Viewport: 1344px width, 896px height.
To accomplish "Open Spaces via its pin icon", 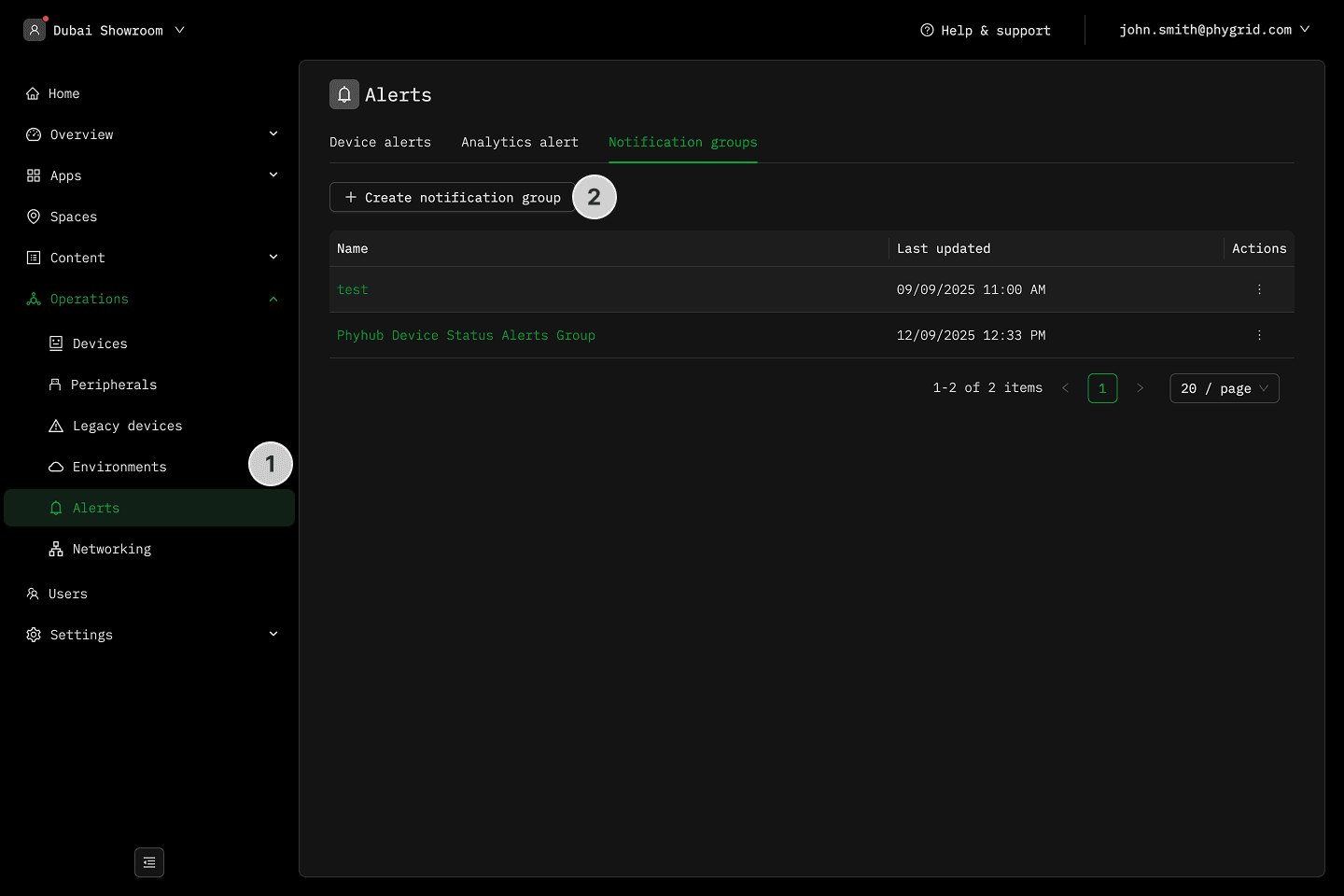I will click(x=34, y=217).
